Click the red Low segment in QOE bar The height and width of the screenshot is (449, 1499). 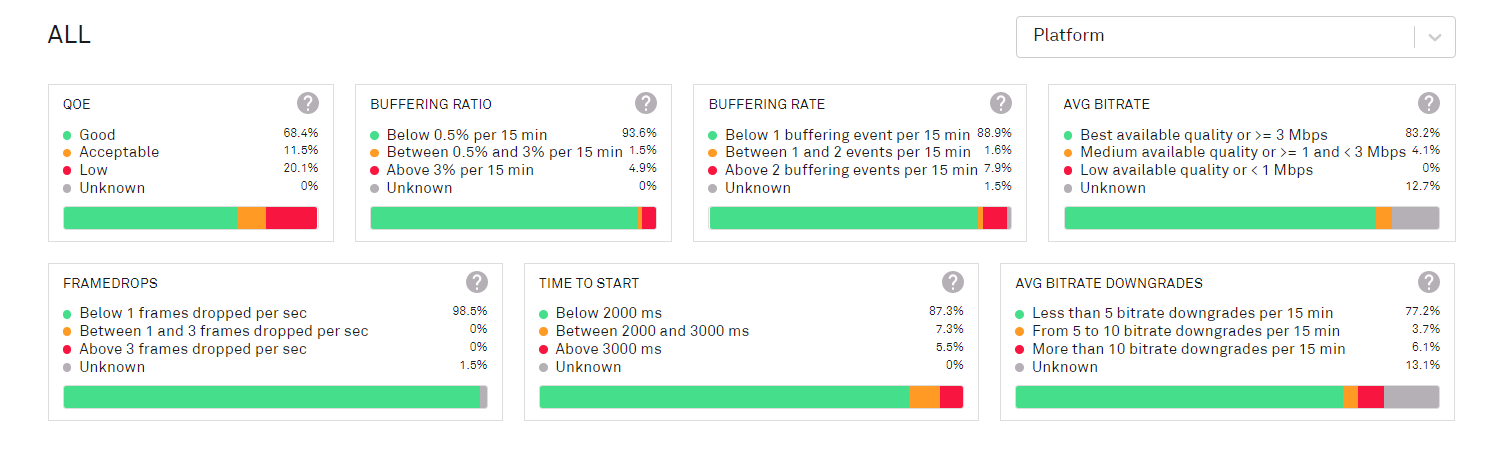[291, 218]
